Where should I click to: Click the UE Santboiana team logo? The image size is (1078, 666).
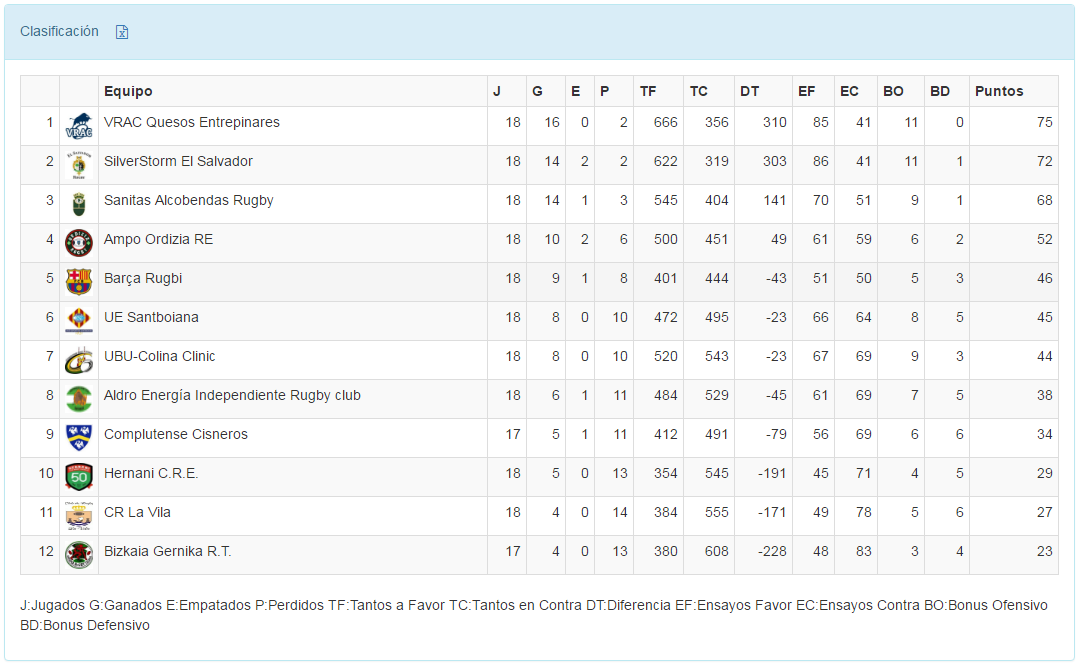(79, 321)
